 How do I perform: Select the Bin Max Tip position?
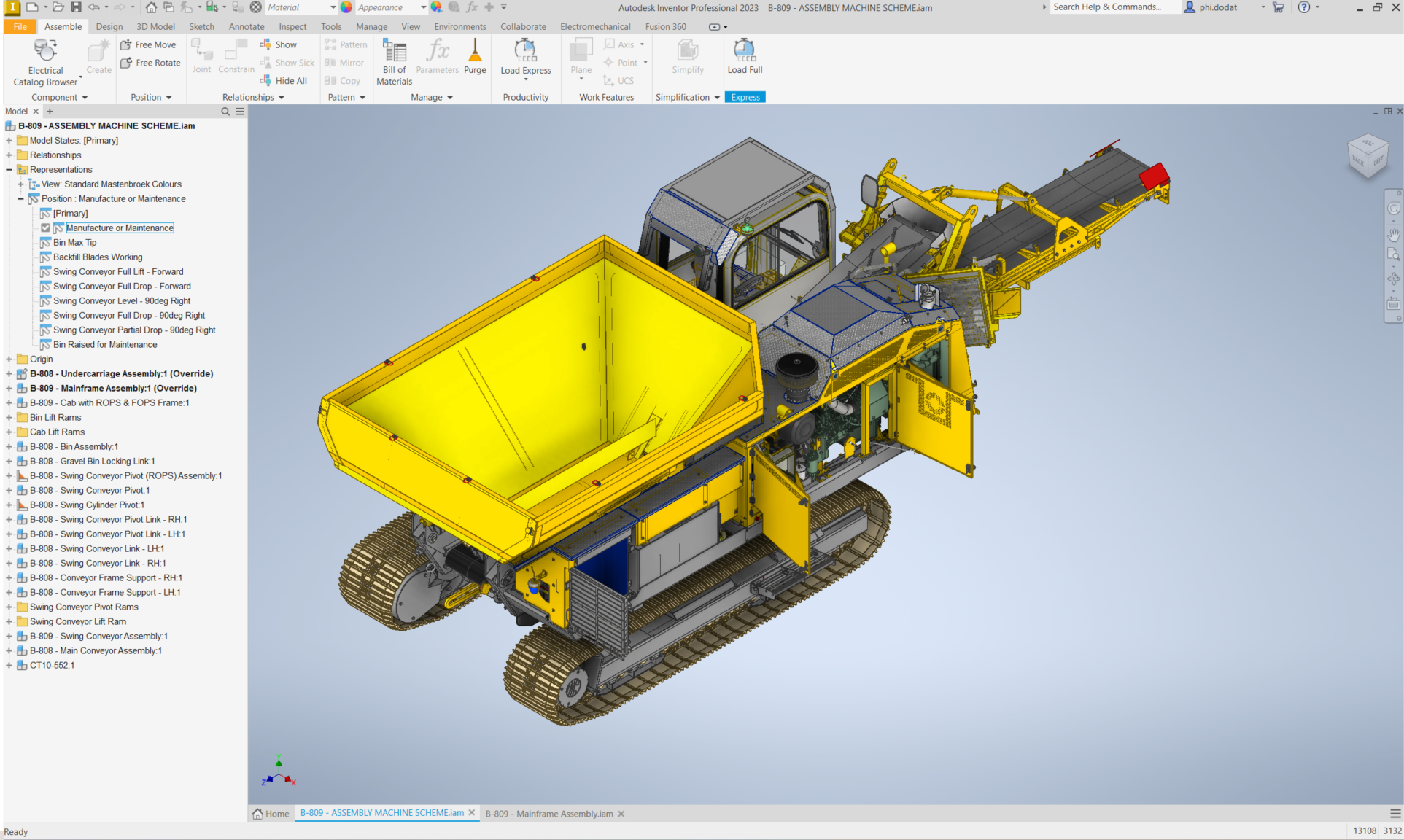(74, 243)
